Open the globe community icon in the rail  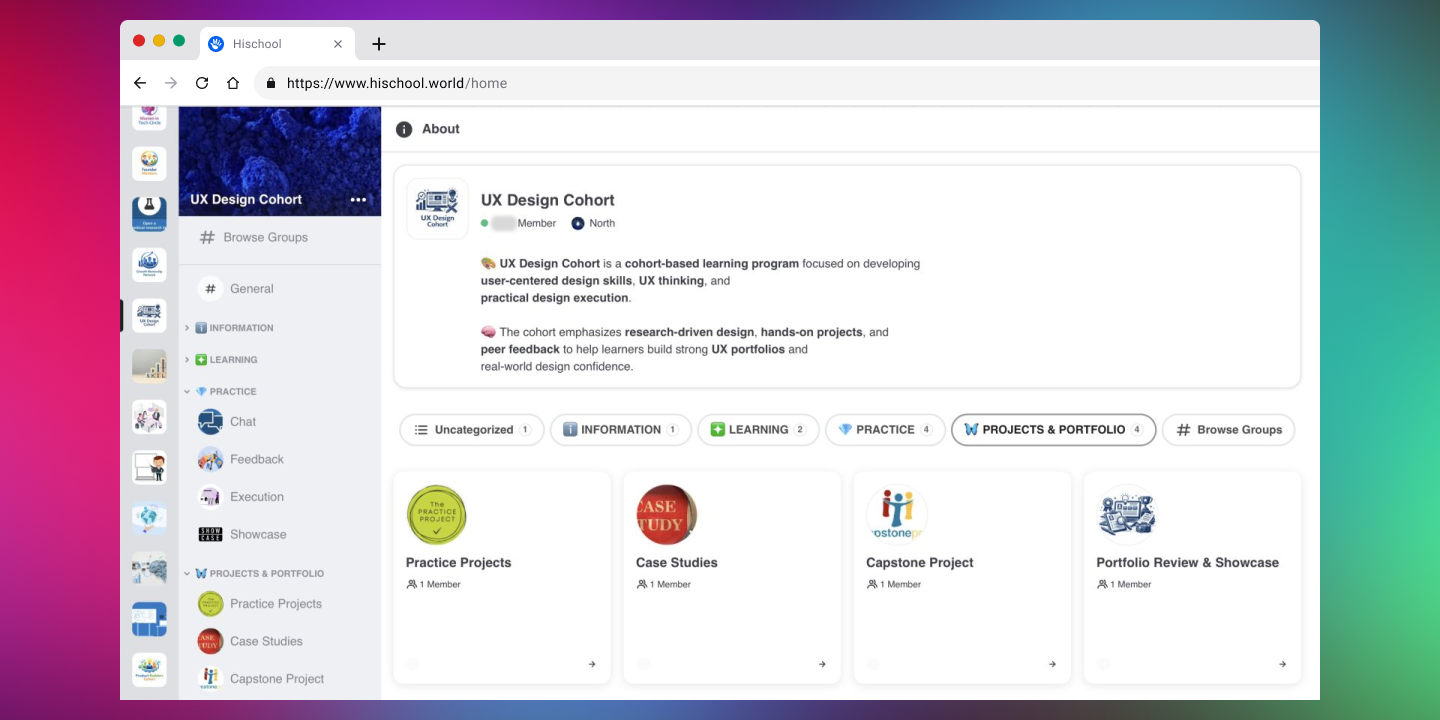pyautogui.click(x=149, y=518)
